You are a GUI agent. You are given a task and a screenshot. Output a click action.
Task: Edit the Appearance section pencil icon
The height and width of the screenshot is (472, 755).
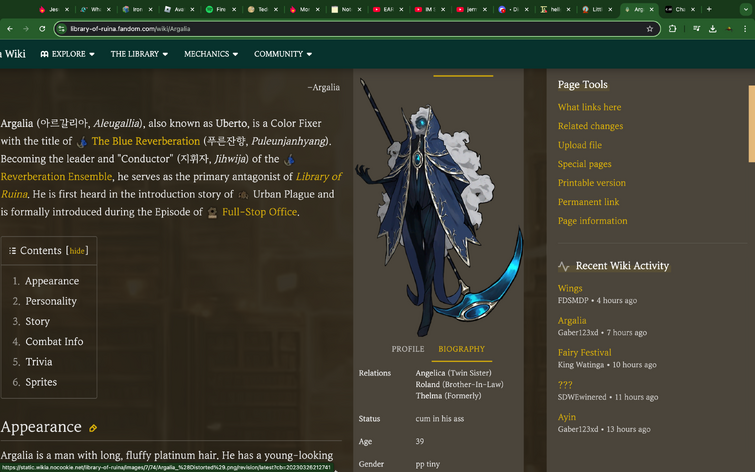coord(93,428)
